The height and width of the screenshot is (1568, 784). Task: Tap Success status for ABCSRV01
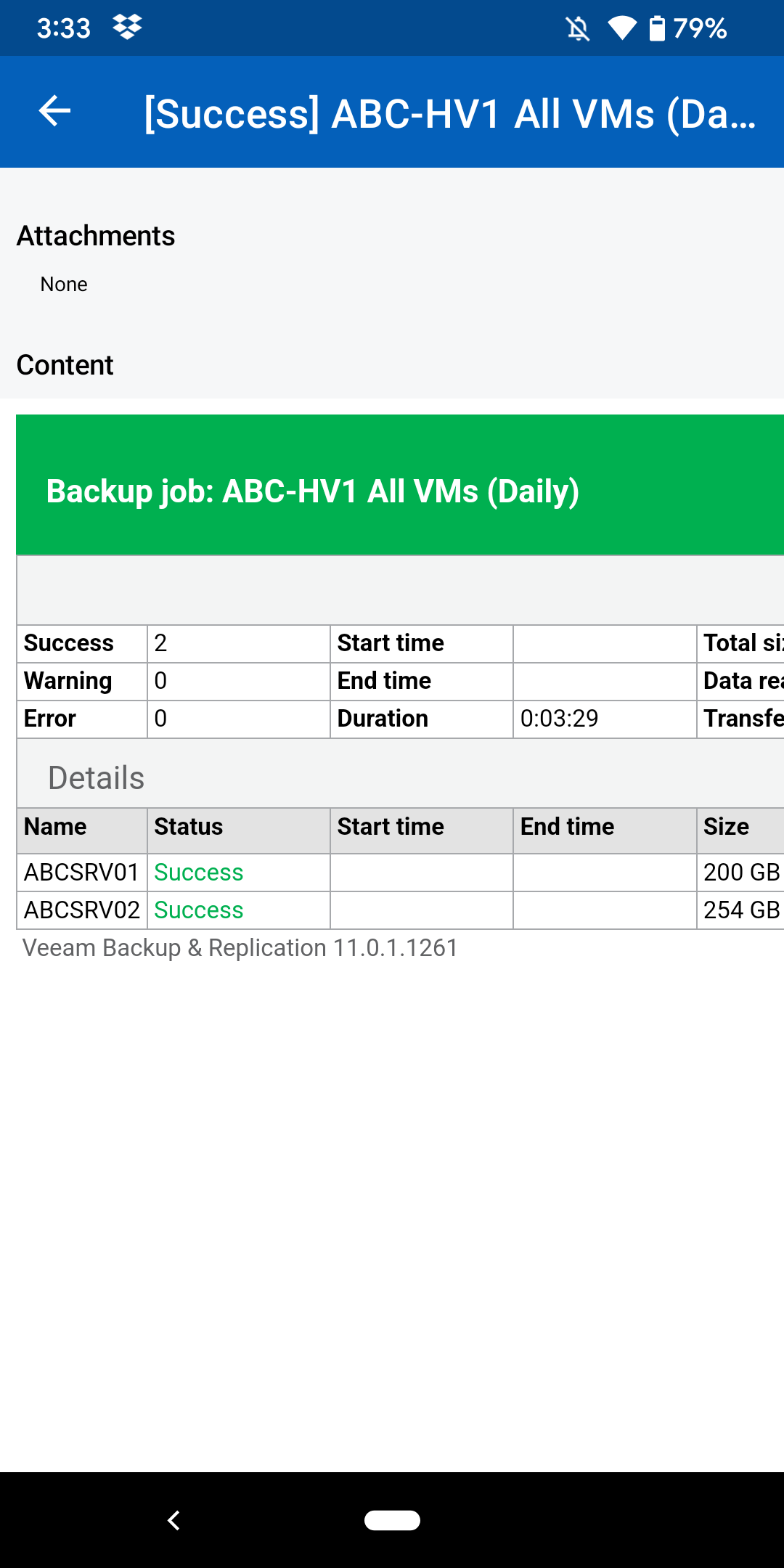[x=199, y=872]
